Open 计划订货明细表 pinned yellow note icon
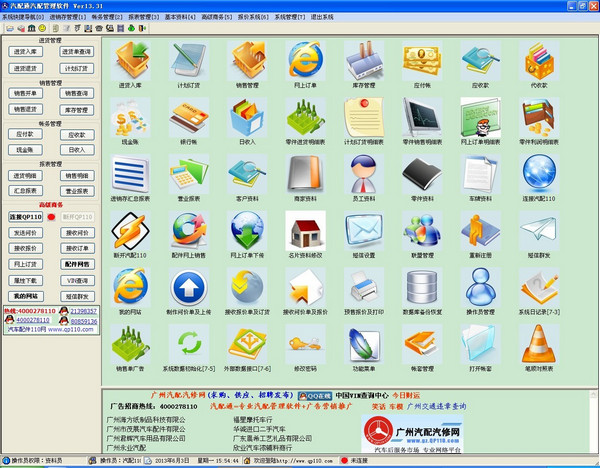 364,117
